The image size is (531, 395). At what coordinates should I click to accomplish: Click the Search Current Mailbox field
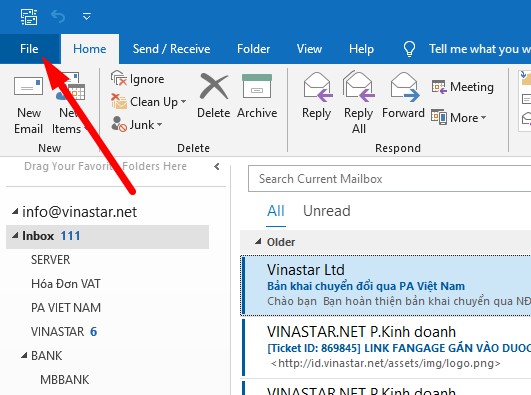pyautogui.click(x=389, y=179)
